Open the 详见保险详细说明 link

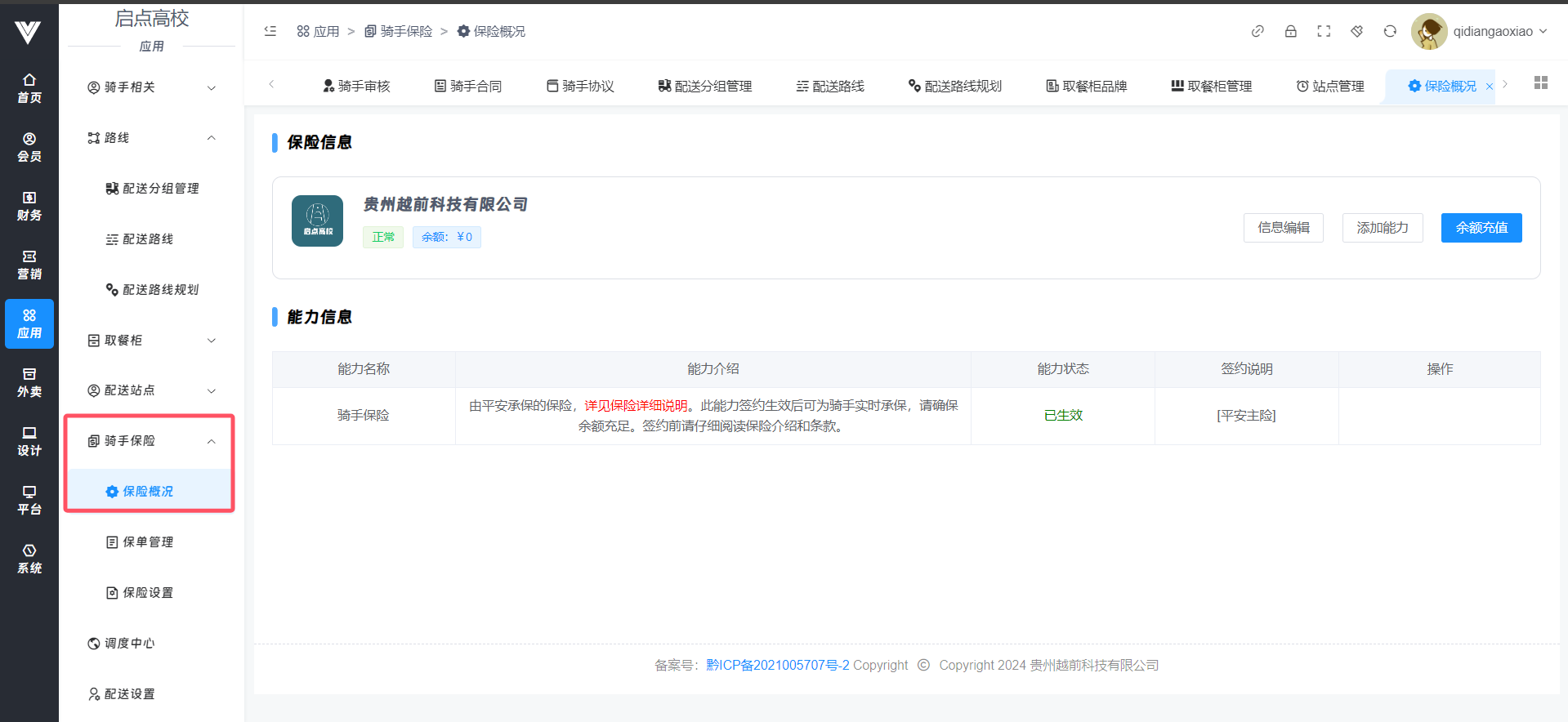point(636,405)
